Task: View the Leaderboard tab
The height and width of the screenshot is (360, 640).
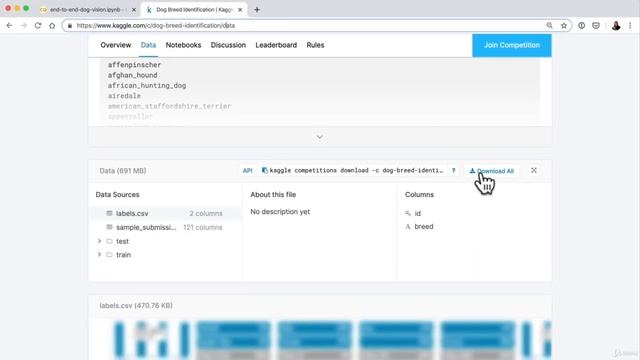Action: pyautogui.click(x=276, y=45)
